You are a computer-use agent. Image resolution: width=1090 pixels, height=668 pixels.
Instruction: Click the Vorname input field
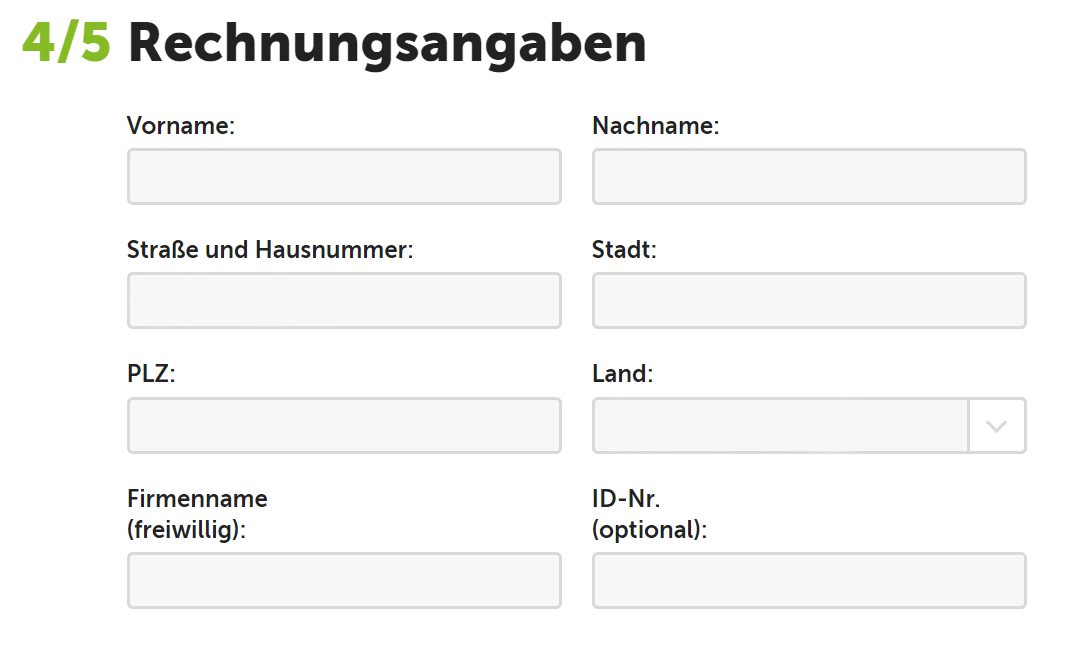tap(344, 176)
